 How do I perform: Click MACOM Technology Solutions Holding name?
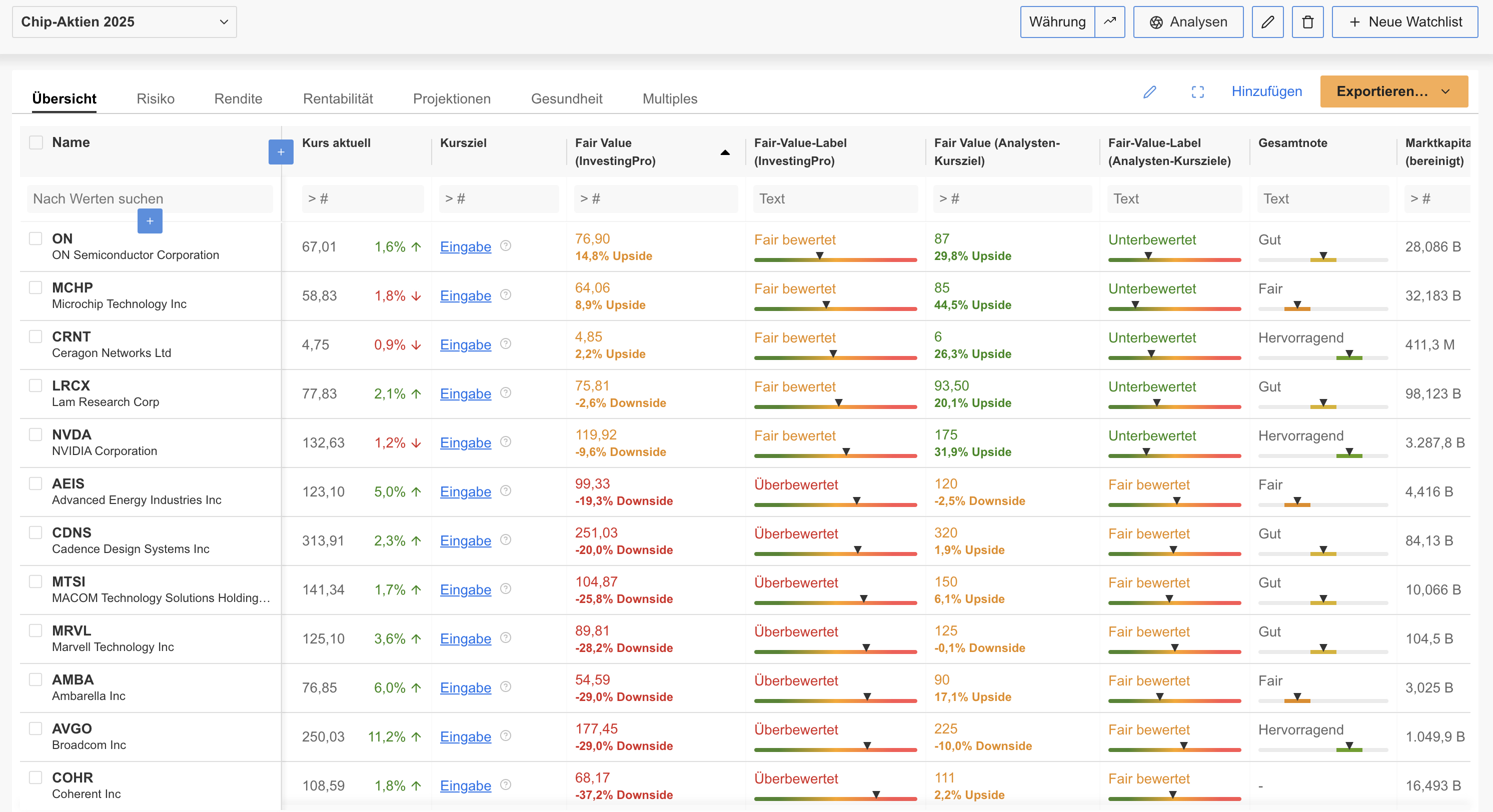tap(161, 598)
